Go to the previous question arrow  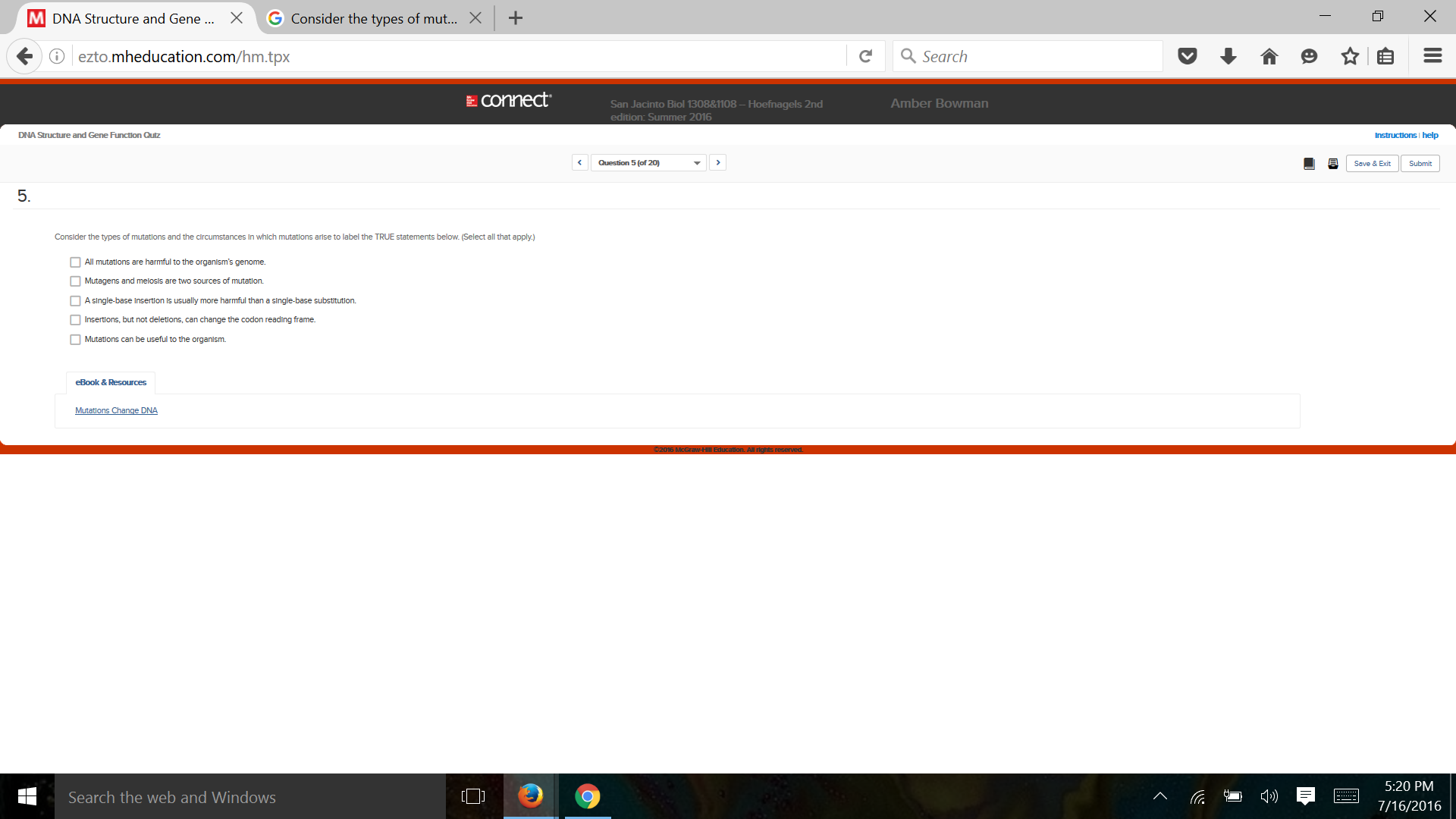tap(579, 162)
